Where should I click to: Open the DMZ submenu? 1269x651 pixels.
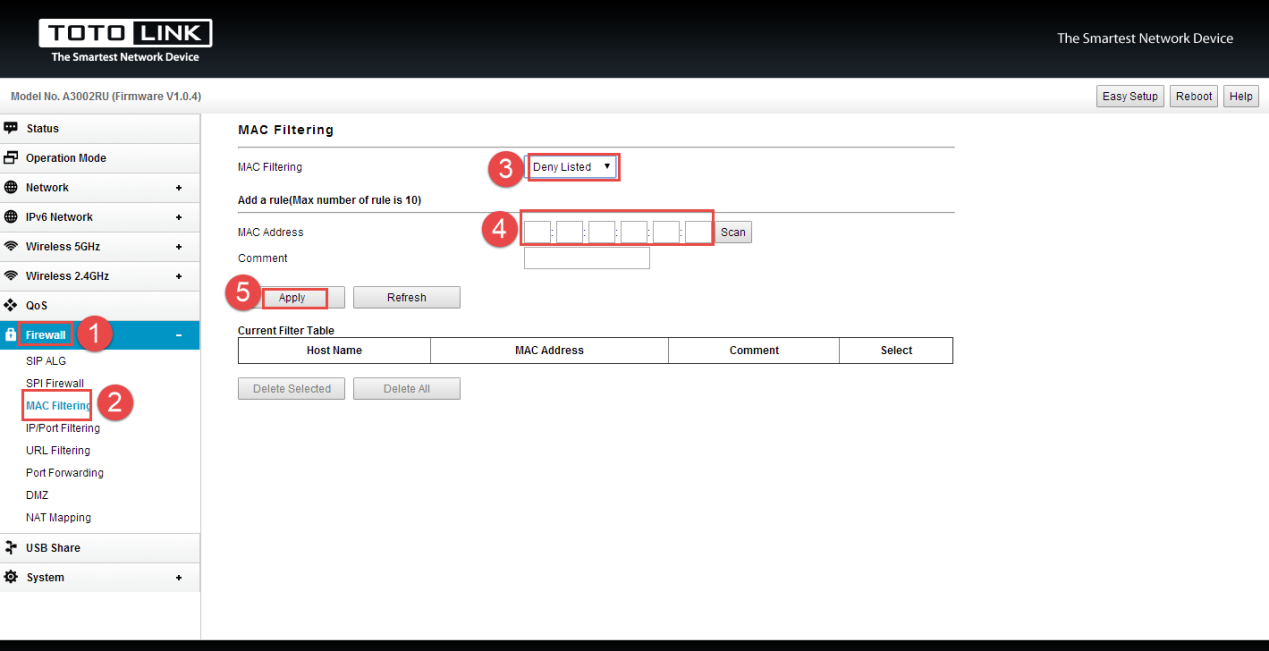point(37,495)
